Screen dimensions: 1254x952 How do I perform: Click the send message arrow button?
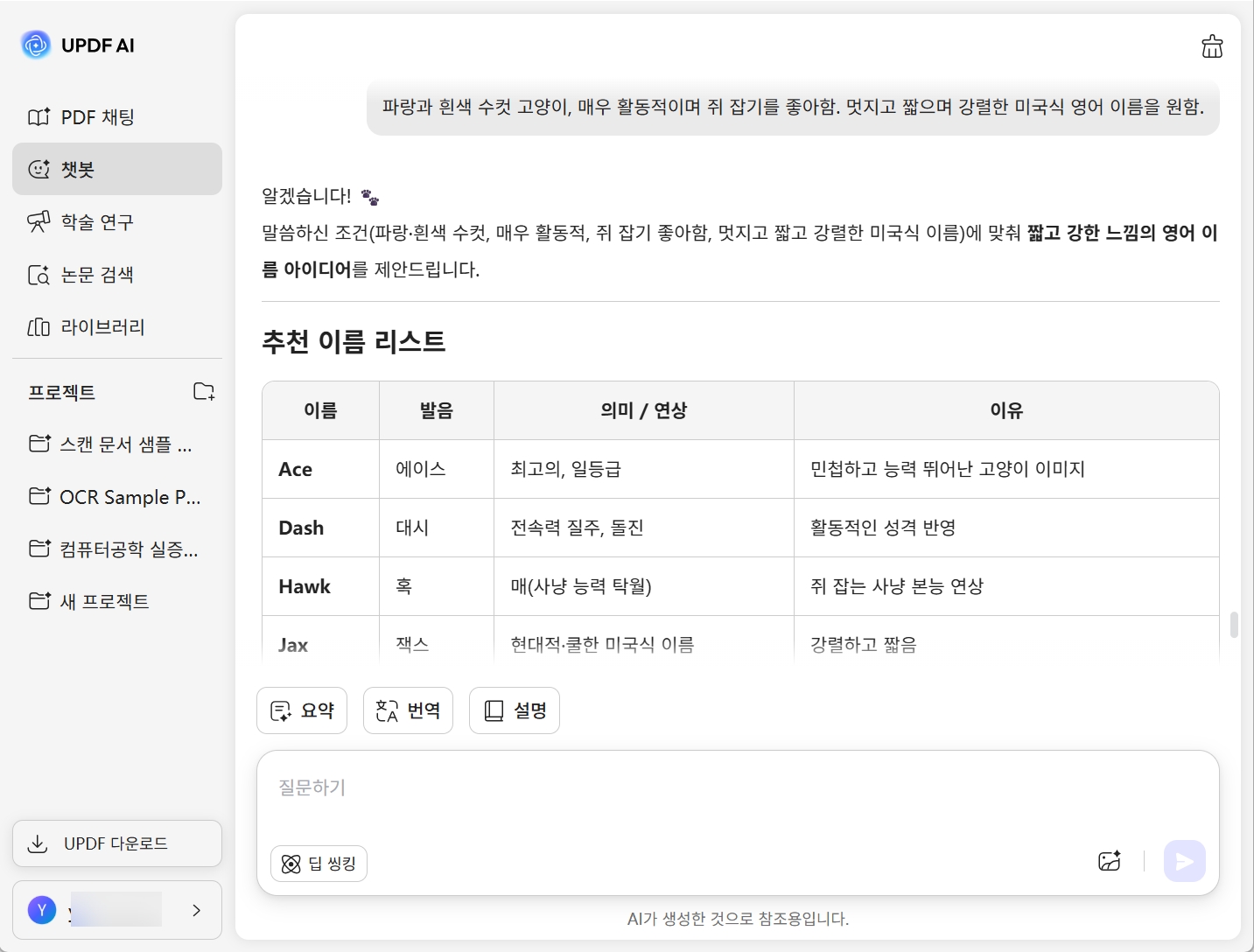click(1184, 861)
